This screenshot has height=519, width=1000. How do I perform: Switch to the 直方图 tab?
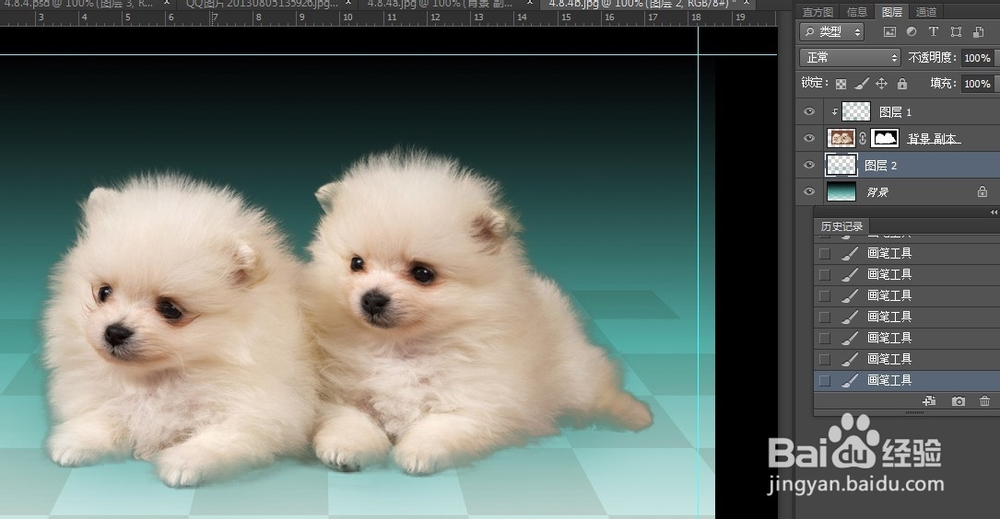click(x=818, y=11)
